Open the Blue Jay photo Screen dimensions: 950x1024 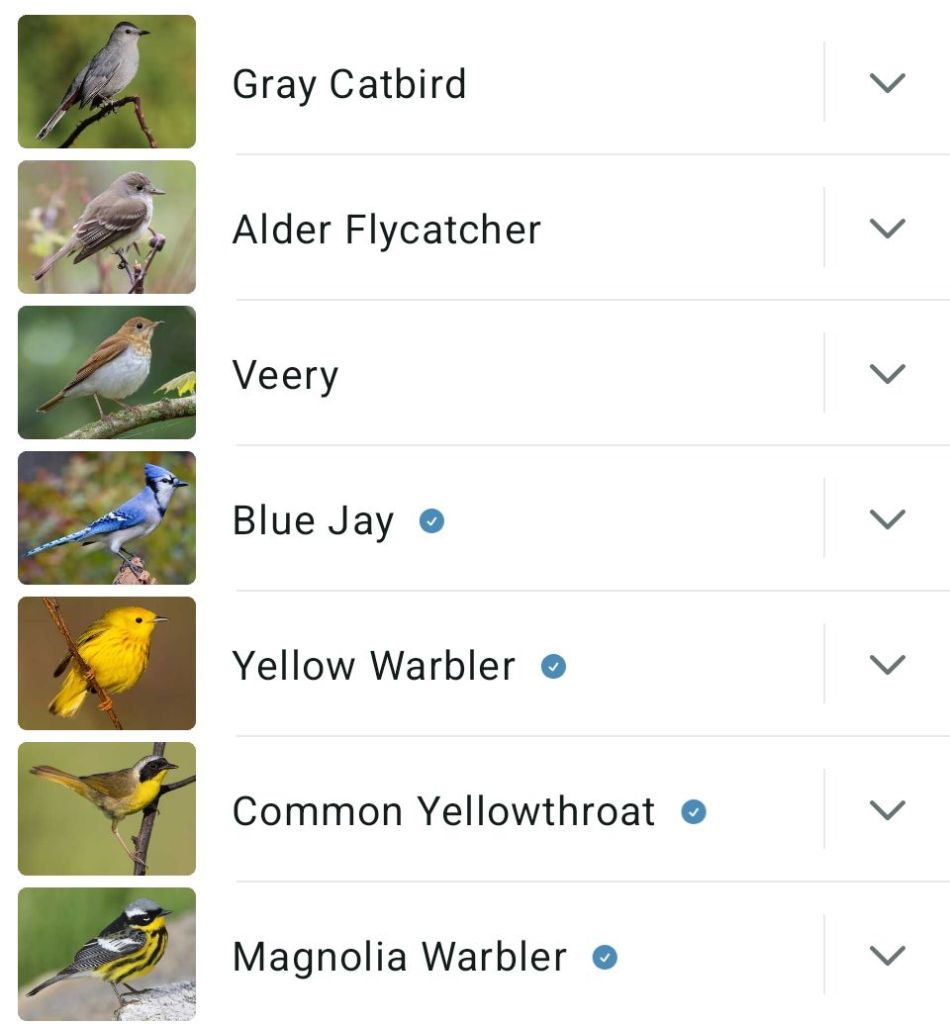pyautogui.click(x=107, y=518)
